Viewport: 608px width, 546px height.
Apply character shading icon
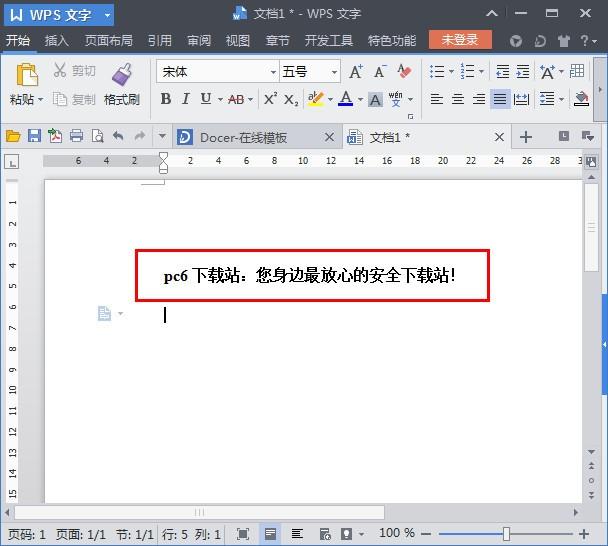375,100
